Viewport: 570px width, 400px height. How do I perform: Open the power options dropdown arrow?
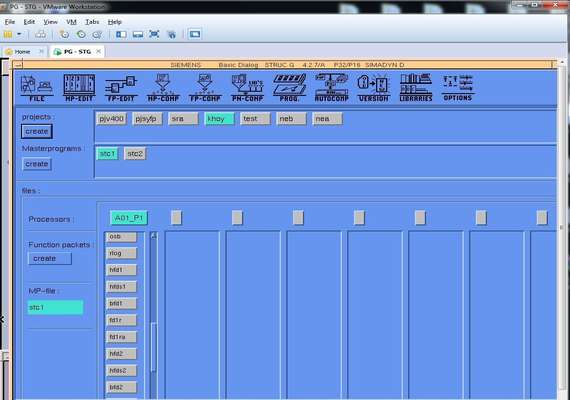point(19,35)
